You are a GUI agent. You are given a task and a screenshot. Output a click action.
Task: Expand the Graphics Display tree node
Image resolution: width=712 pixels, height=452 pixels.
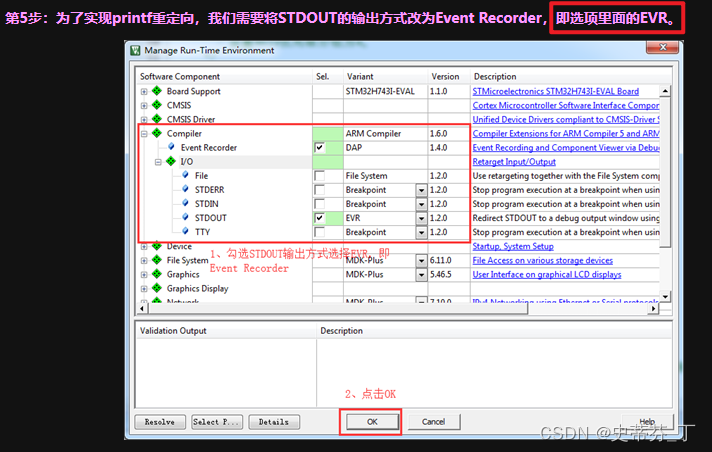click(x=144, y=288)
